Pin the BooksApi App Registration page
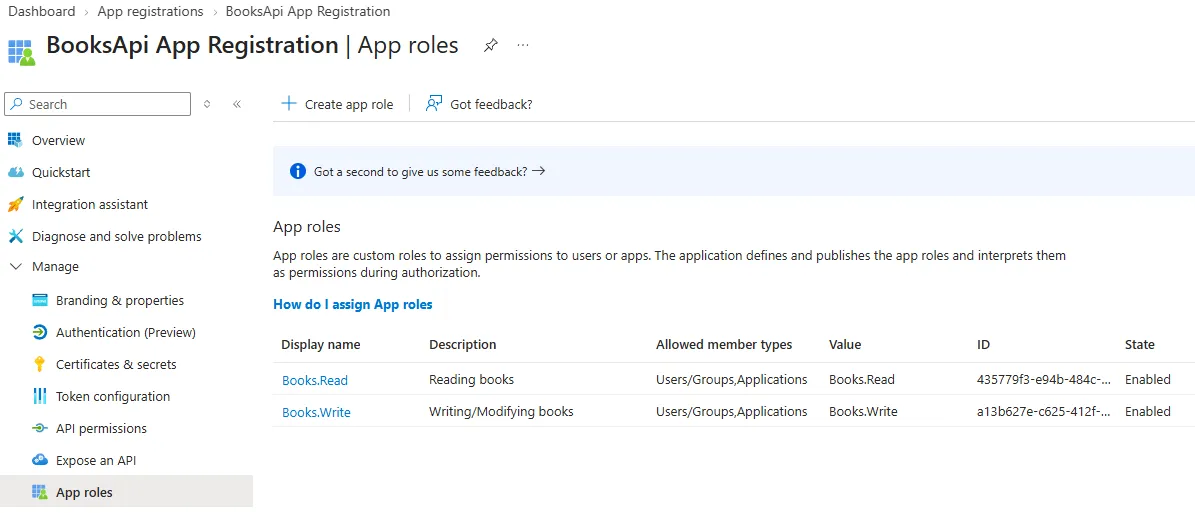This screenshot has width=1195, height=513. [491, 46]
